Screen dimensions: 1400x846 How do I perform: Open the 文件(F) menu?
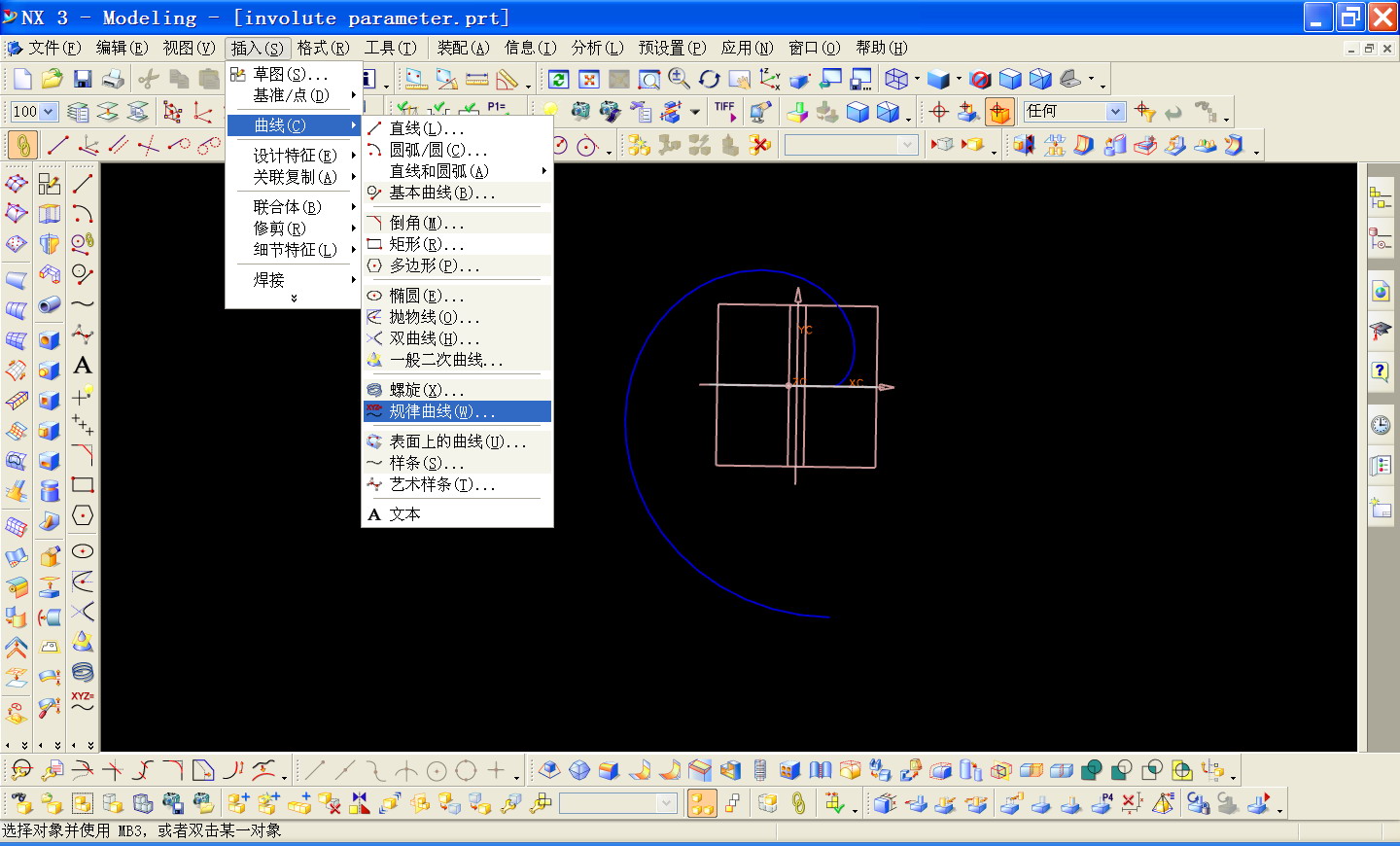pos(53,48)
